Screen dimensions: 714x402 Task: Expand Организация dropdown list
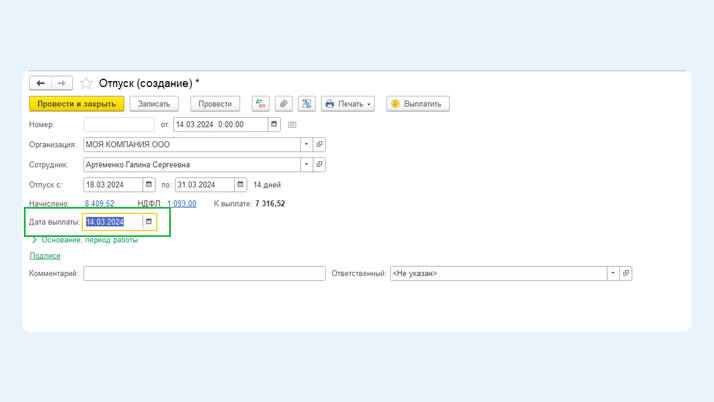pos(306,144)
